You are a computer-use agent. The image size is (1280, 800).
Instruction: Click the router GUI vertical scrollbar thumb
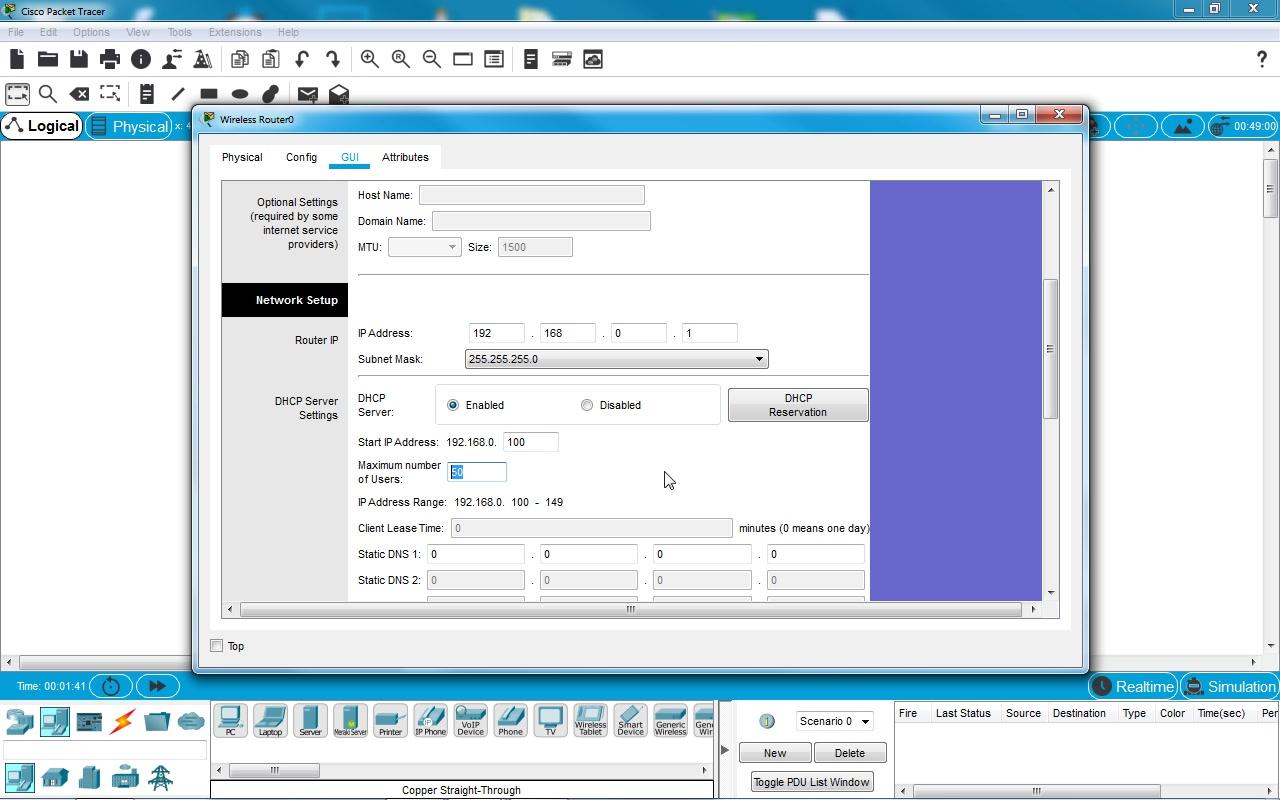pyautogui.click(x=1050, y=349)
